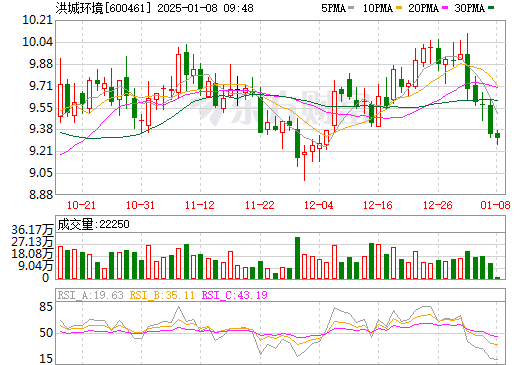Screen dimensions: 520x365
Task: Click the 11-22 date axis label
Action: [259, 205]
